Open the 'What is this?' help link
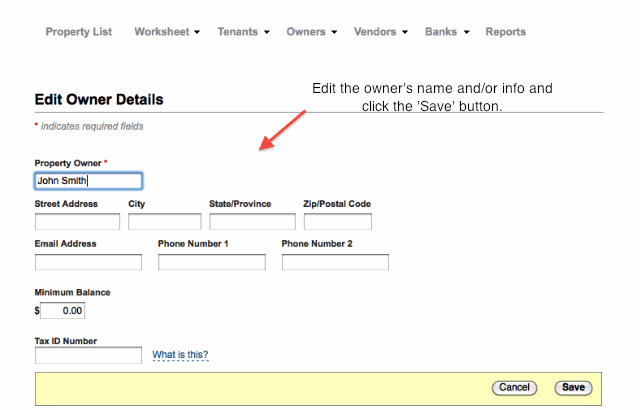The image size is (640, 410). coord(180,355)
